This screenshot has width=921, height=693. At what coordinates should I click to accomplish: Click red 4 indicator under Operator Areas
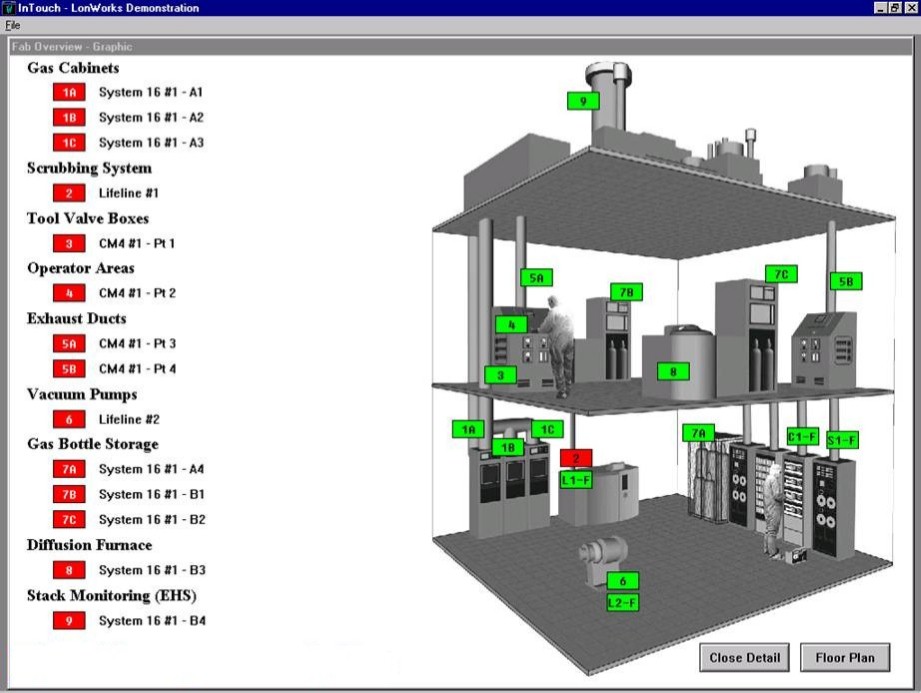click(69, 292)
